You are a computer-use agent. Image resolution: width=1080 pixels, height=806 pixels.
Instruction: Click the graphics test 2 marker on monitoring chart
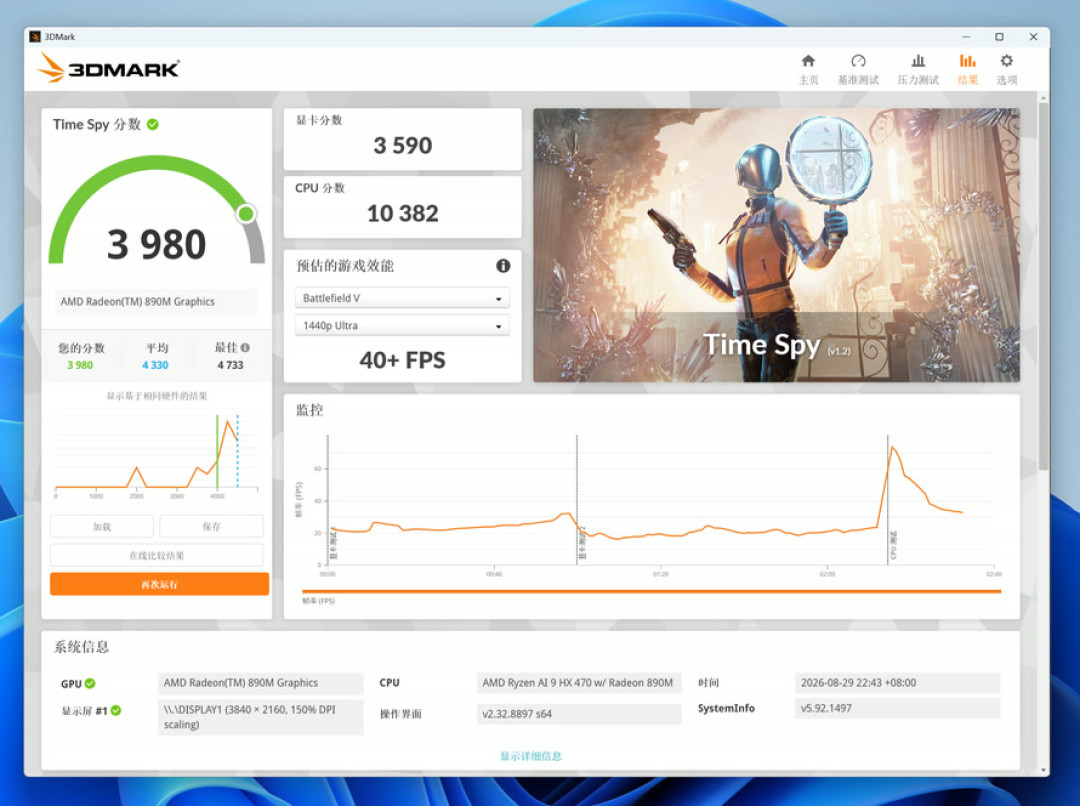(577, 499)
